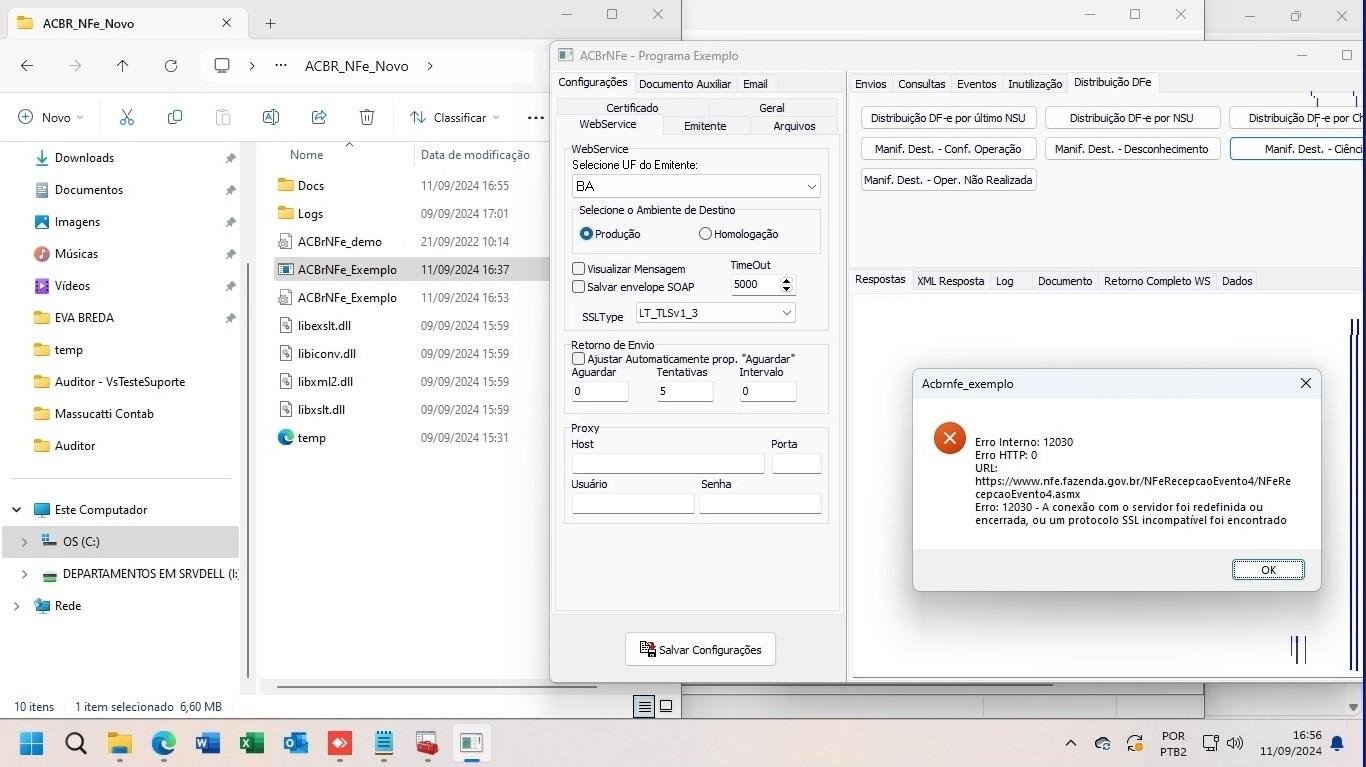
Task: Open the Windows Start menu
Action: click(31, 743)
